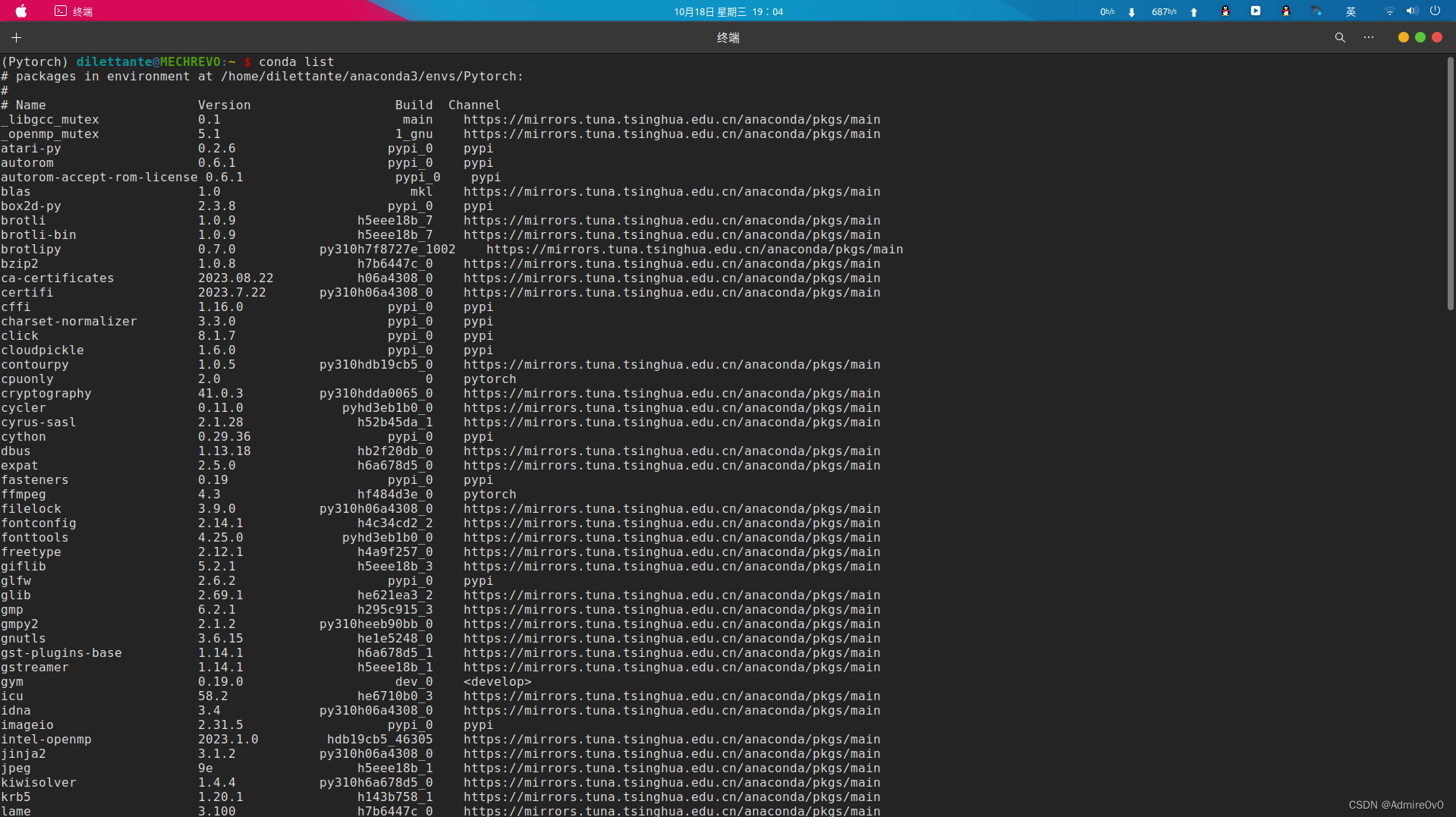Click the 'autorom-accept-rom-license' package name

99,178
